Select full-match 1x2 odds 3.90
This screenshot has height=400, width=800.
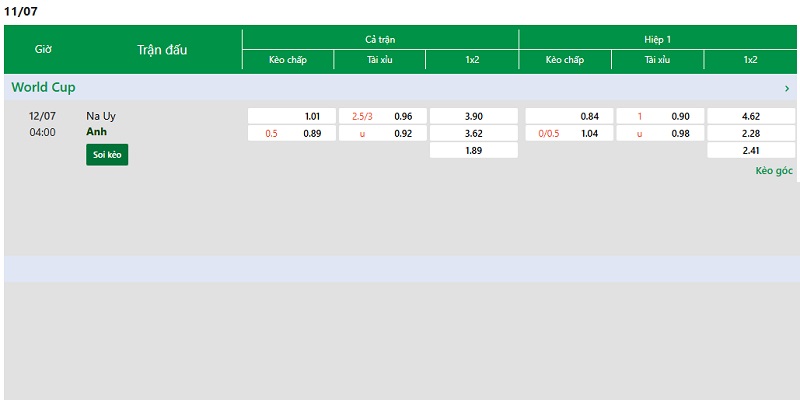pos(473,116)
